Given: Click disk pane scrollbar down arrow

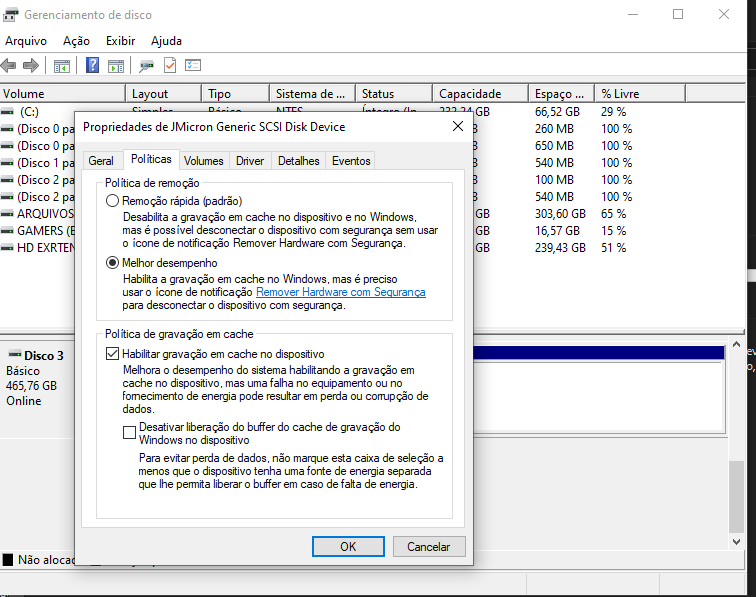Looking at the screenshot, I should 736,542.
